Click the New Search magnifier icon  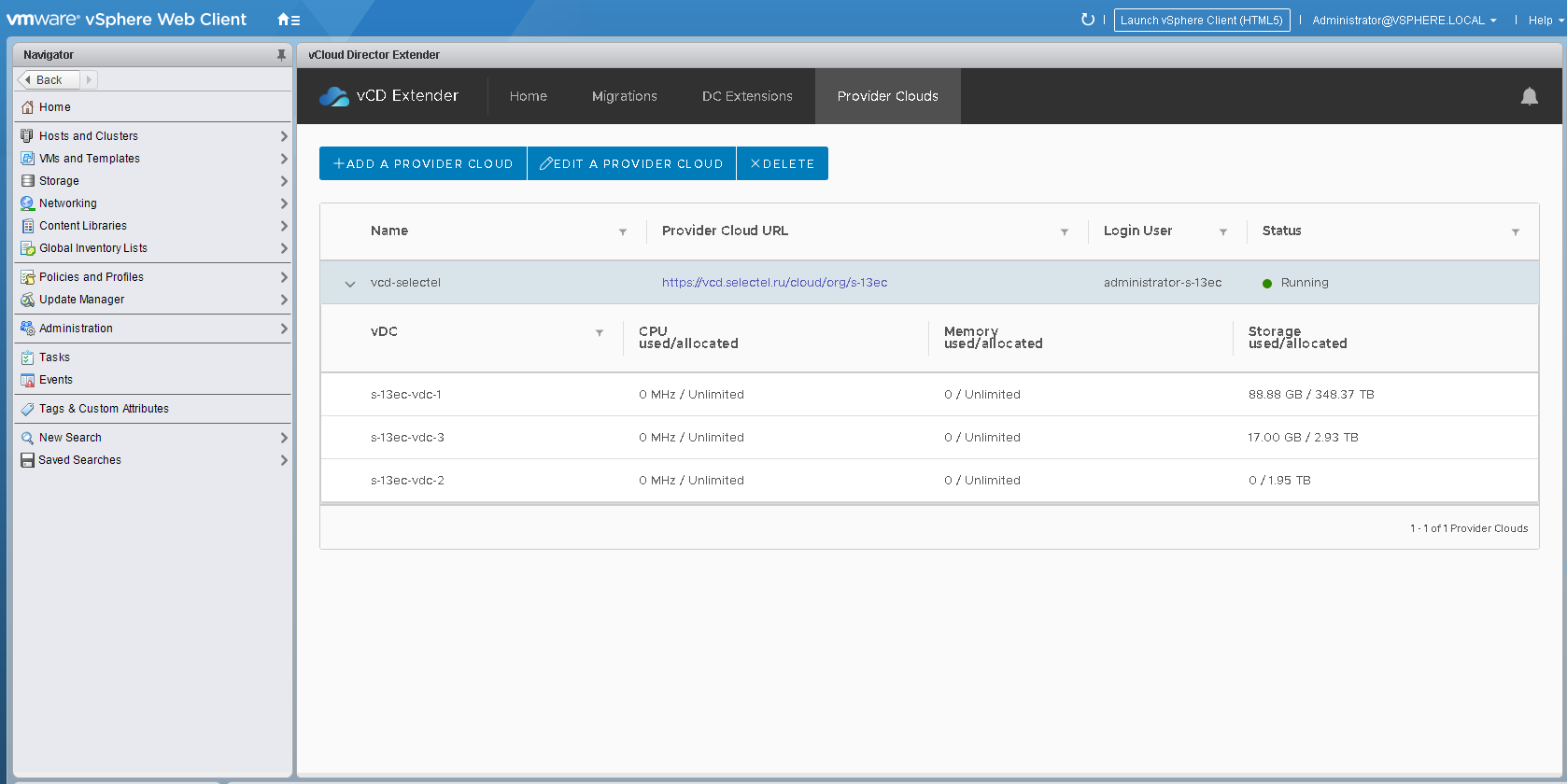point(28,438)
